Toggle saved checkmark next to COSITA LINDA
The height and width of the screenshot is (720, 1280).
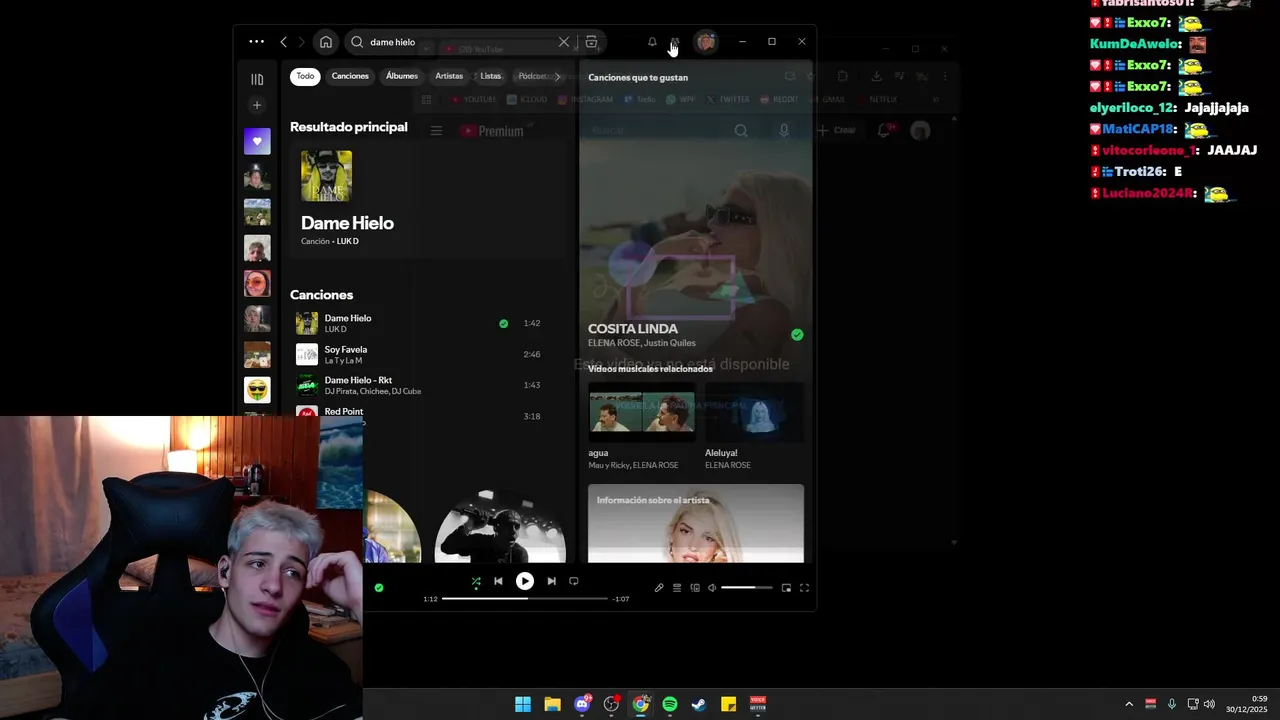pyautogui.click(x=797, y=335)
